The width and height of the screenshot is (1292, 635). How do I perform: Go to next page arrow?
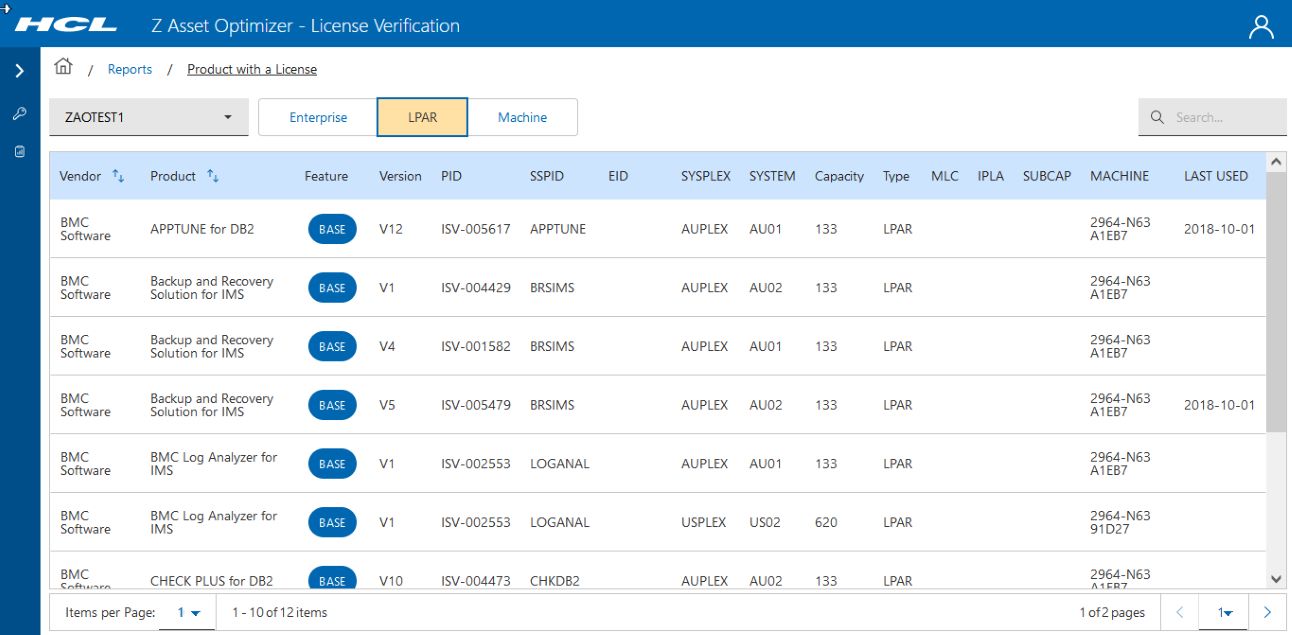pyautogui.click(x=1267, y=612)
